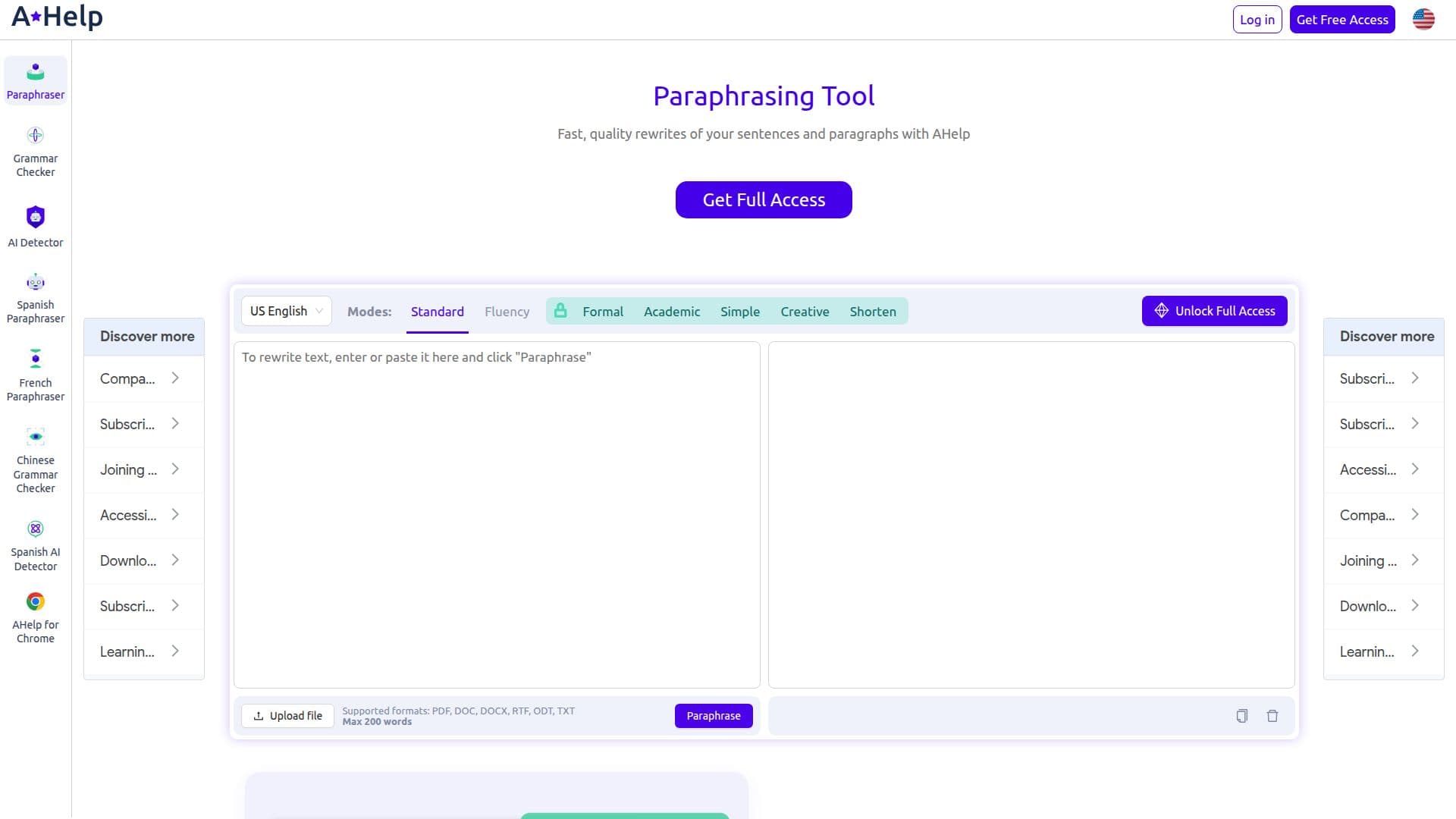Expand the left 'Downlo...' item chevron

(x=175, y=560)
